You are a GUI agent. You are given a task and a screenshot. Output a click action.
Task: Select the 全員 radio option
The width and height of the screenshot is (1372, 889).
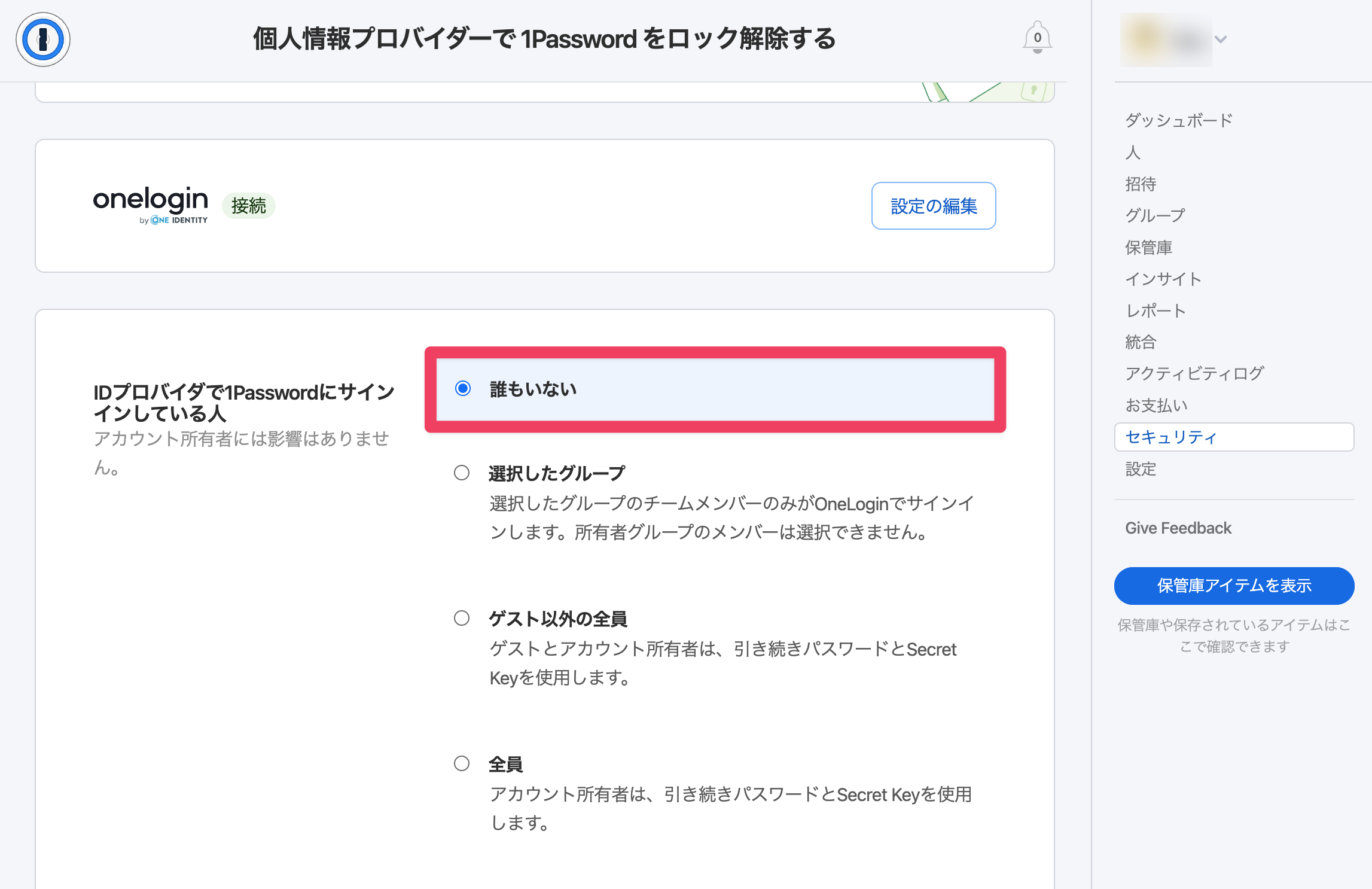(462, 763)
